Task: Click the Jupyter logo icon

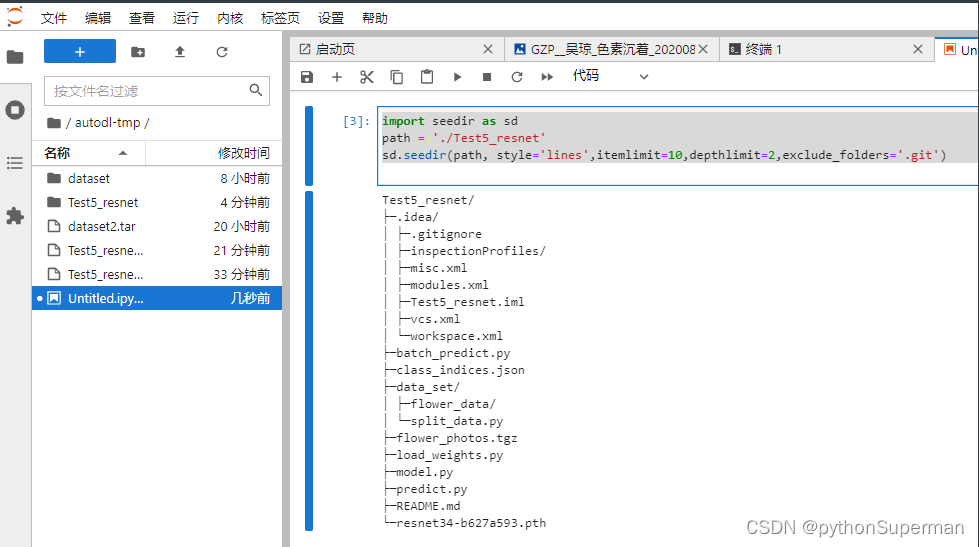Action: pos(15,17)
